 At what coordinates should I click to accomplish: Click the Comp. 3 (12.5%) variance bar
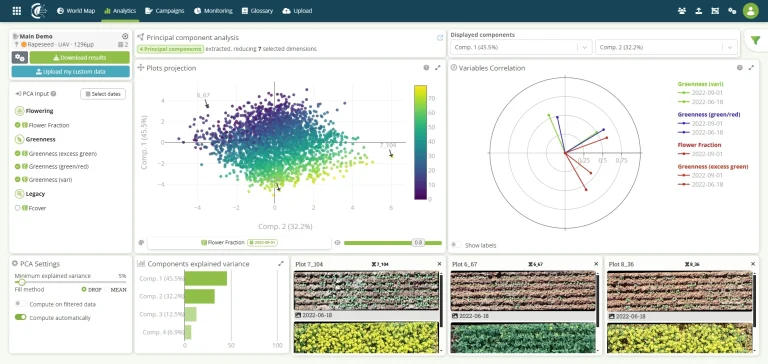pyautogui.click(x=191, y=315)
